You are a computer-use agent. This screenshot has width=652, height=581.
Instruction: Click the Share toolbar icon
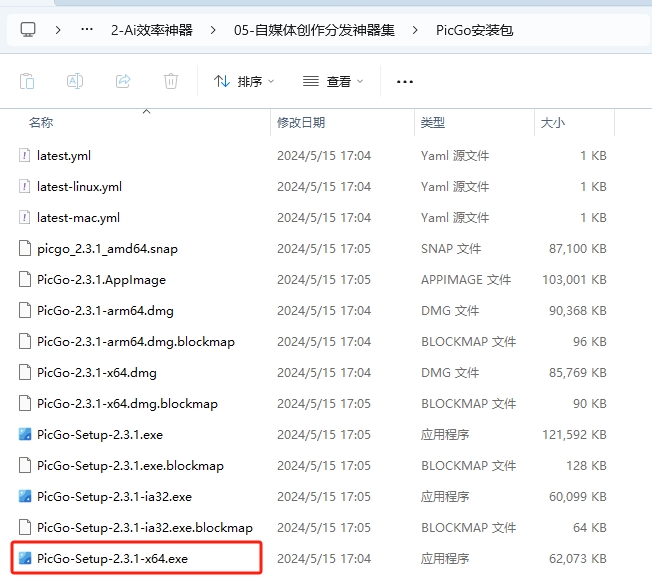point(123,81)
